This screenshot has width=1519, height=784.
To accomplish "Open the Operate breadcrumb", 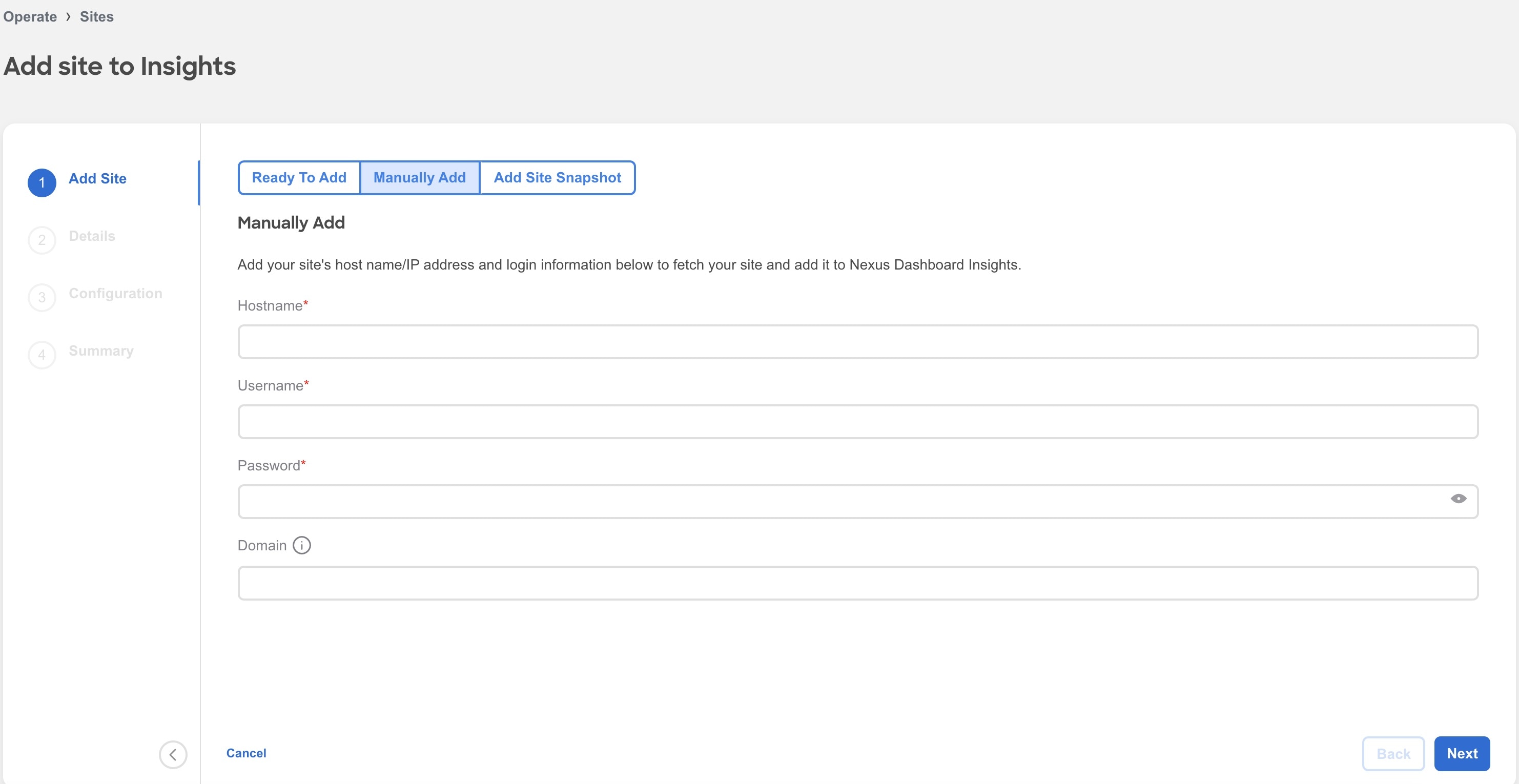I will 30,16.
